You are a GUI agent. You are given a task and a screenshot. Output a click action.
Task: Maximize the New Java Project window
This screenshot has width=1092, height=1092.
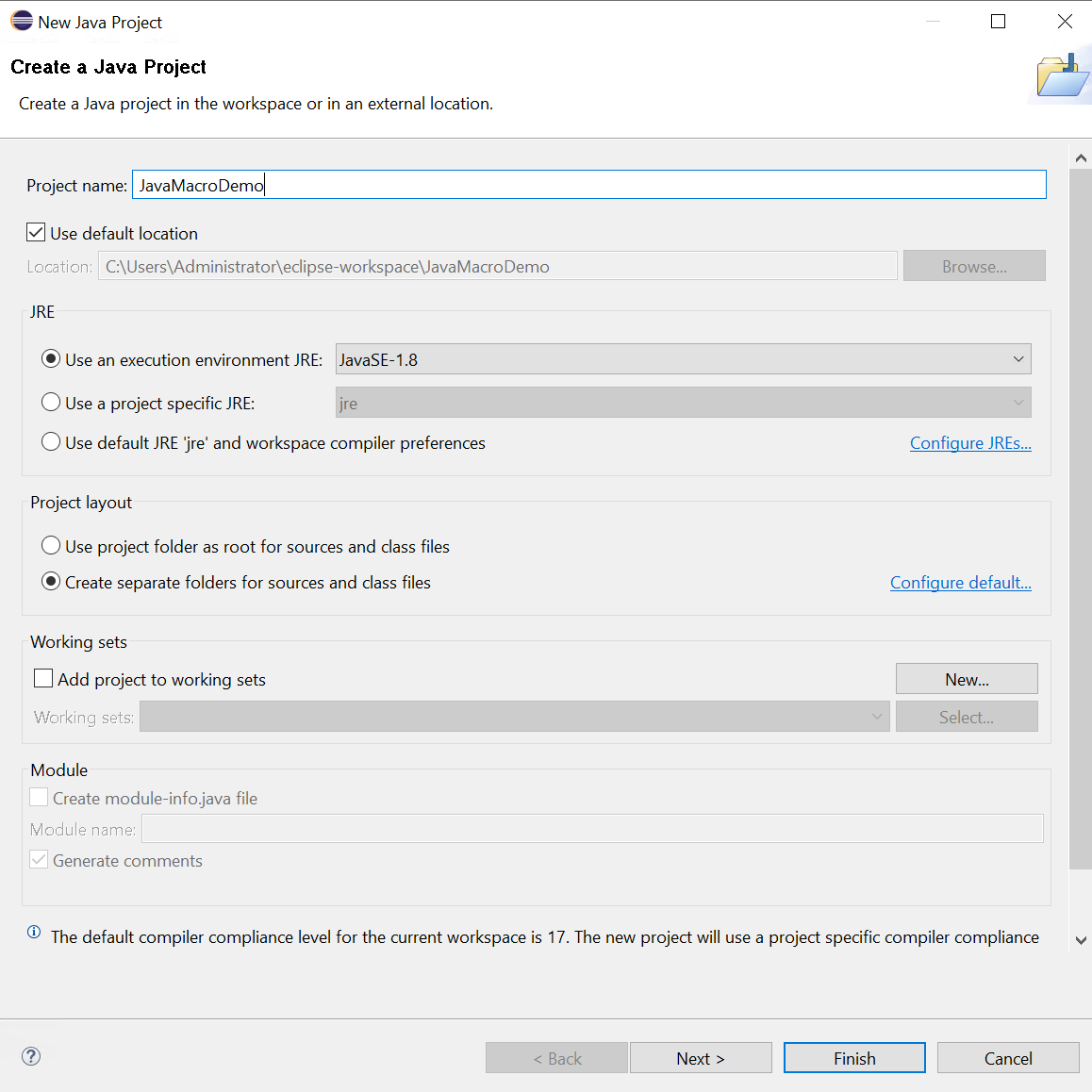(998, 22)
